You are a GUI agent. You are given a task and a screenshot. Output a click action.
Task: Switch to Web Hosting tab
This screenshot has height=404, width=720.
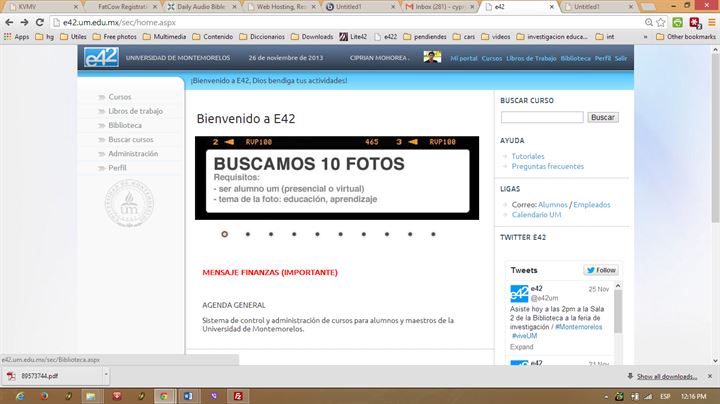281,7
